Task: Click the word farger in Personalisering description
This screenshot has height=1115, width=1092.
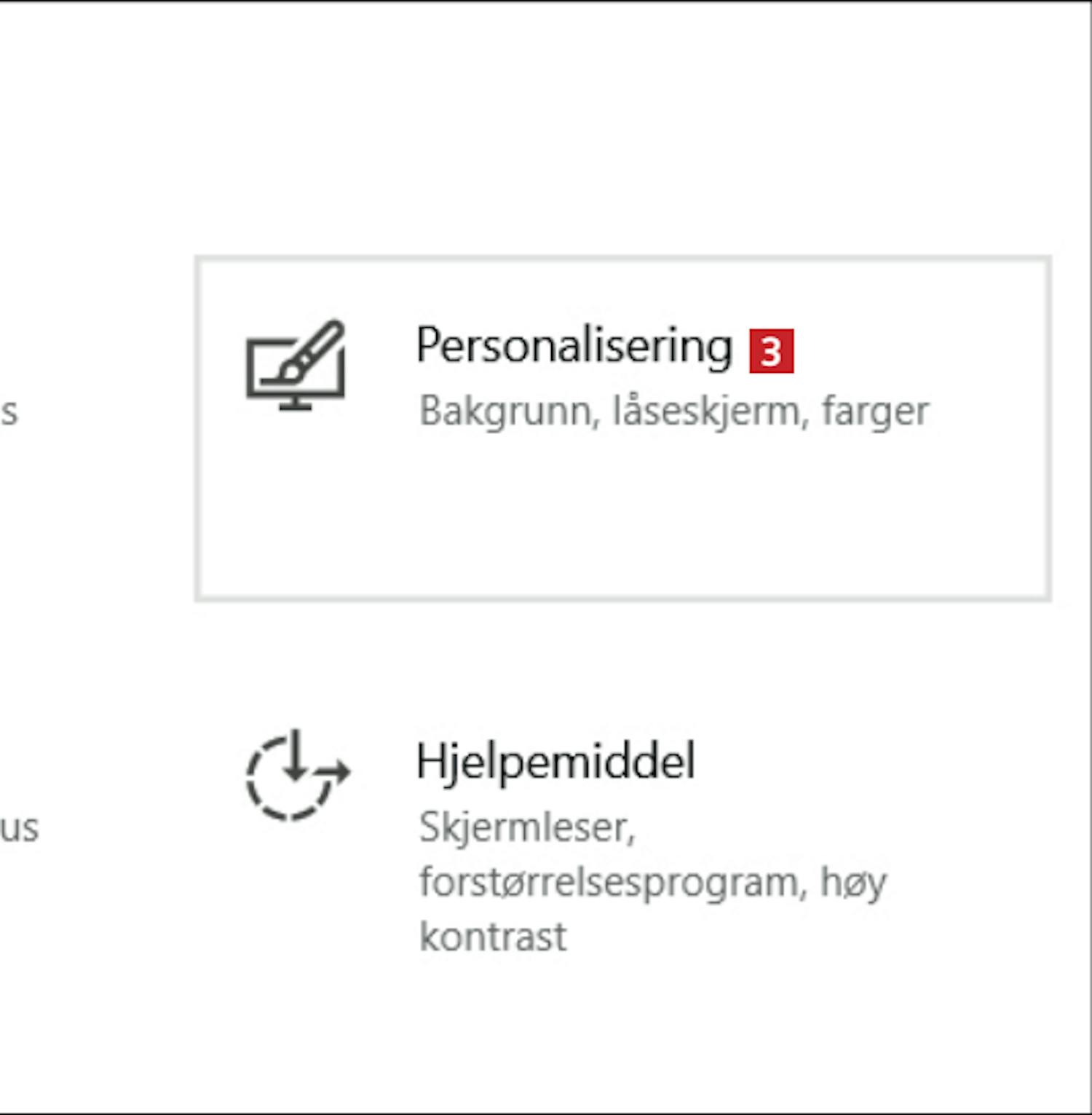Action: [x=876, y=412]
